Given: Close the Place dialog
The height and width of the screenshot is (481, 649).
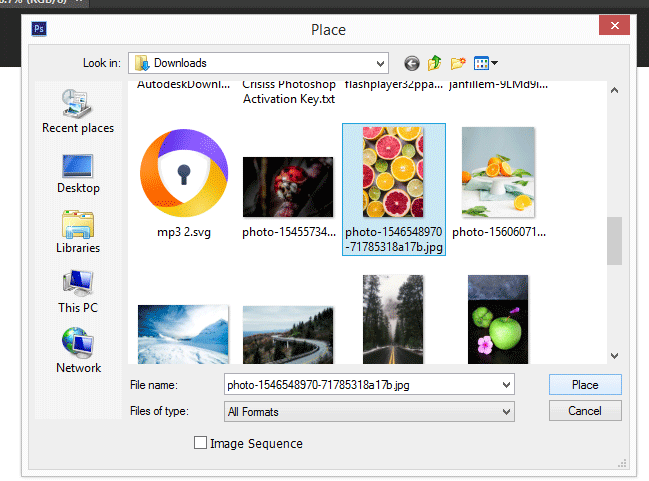Looking at the screenshot, I should tap(614, 26).
